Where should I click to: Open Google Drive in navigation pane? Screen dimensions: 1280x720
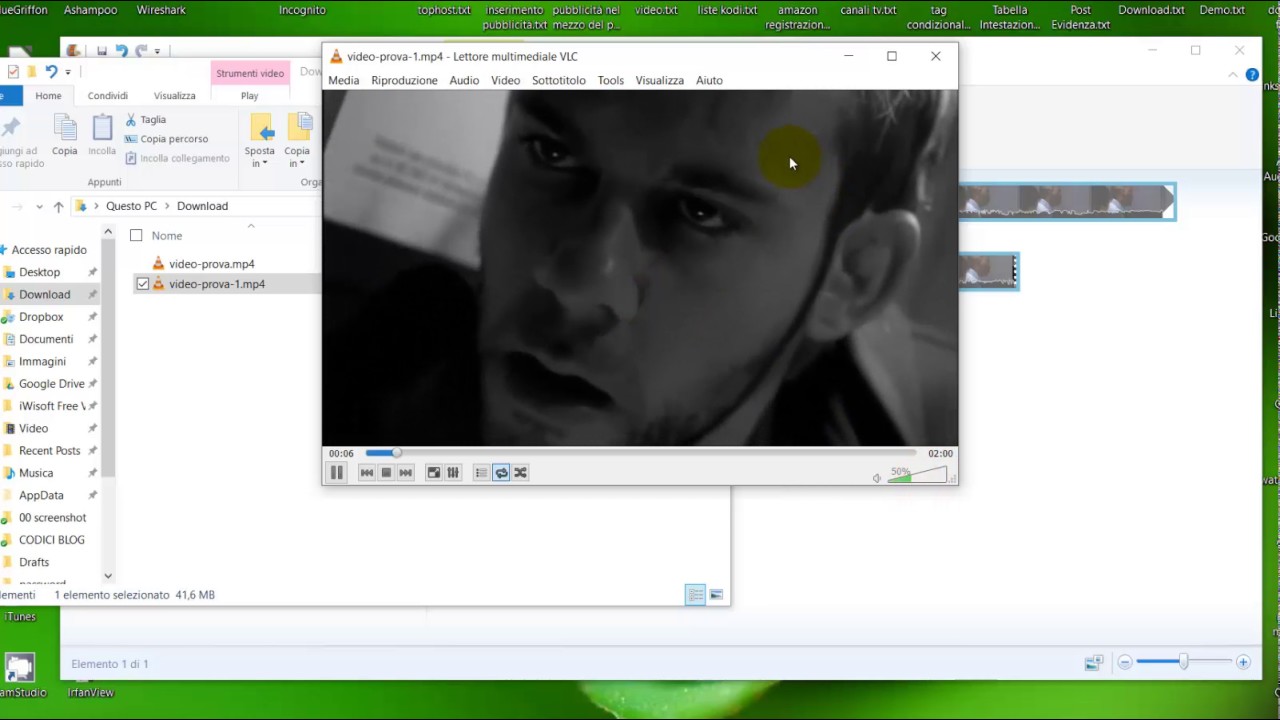click(51, 384)
